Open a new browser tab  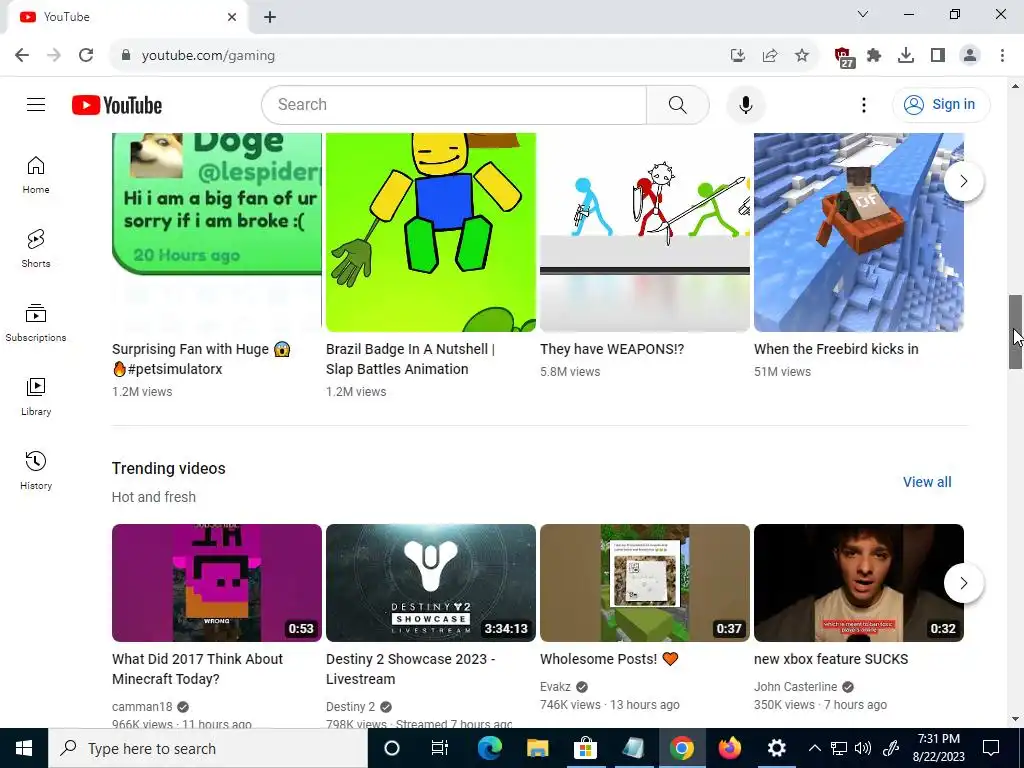[270, 17]
